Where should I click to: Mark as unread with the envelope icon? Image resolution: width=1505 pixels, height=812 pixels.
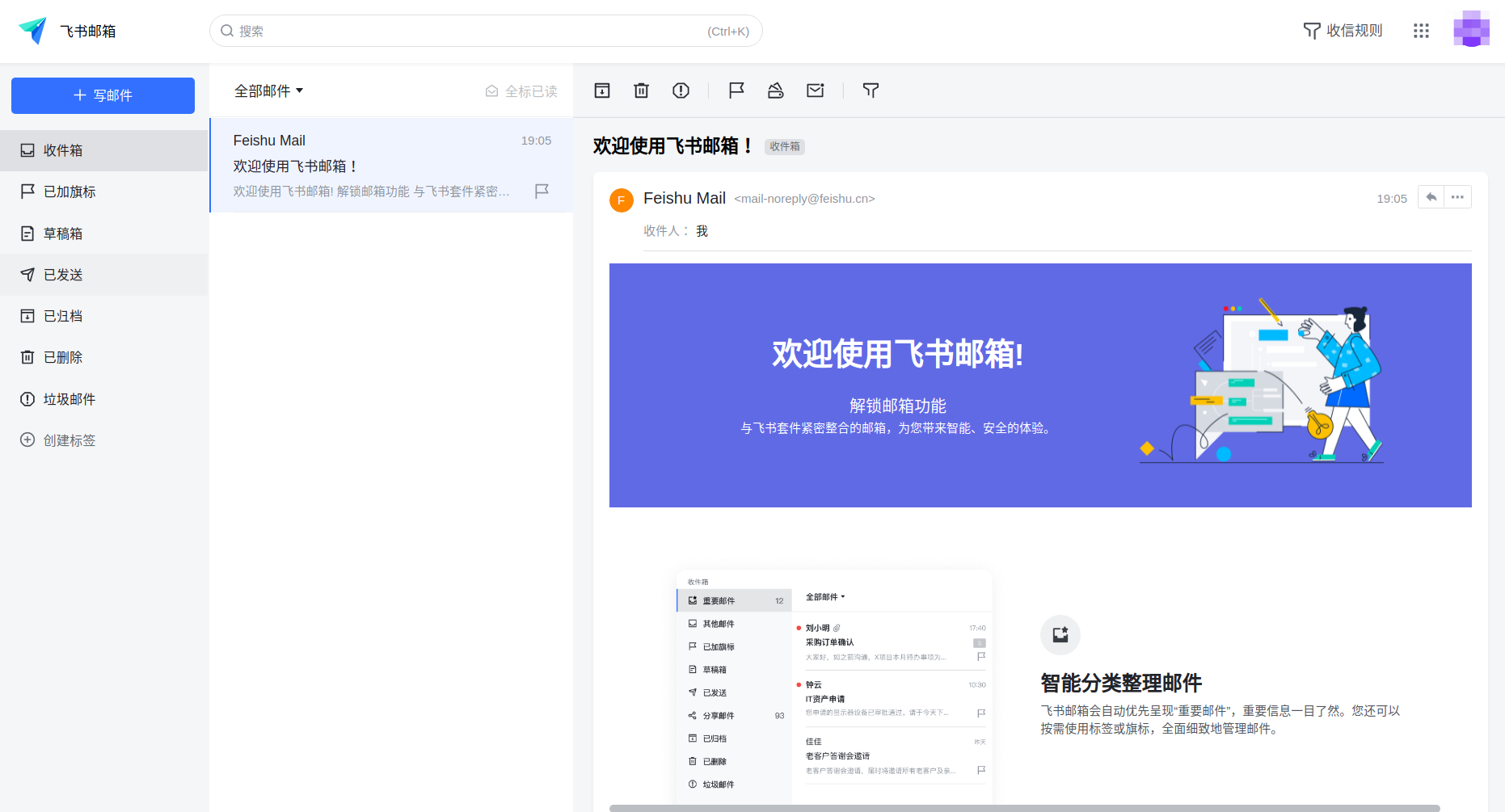point(816,90)
